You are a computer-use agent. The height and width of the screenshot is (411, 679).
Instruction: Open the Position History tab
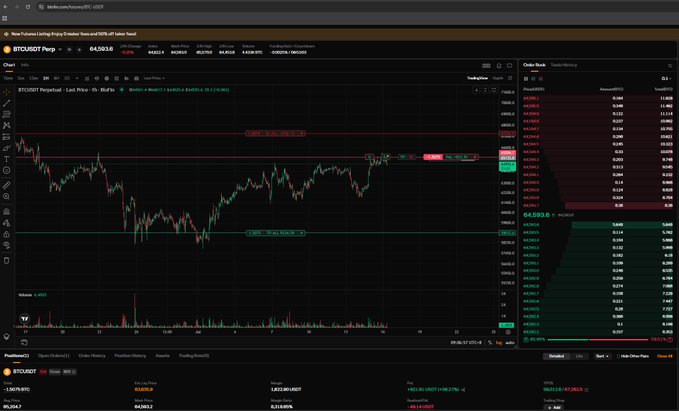(130, 356)
